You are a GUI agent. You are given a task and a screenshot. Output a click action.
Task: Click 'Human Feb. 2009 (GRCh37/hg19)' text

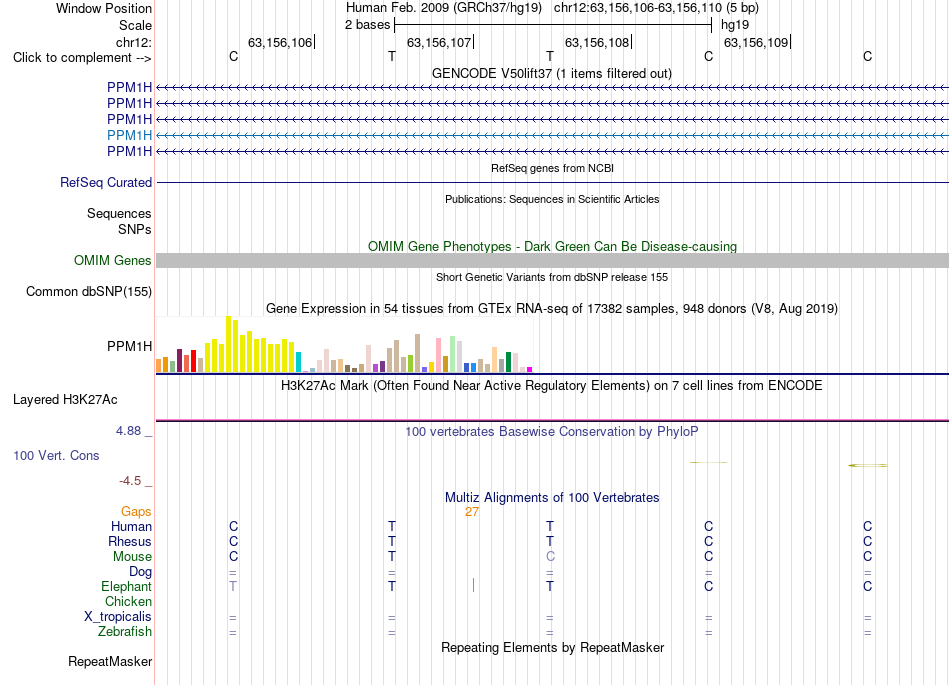444,8
